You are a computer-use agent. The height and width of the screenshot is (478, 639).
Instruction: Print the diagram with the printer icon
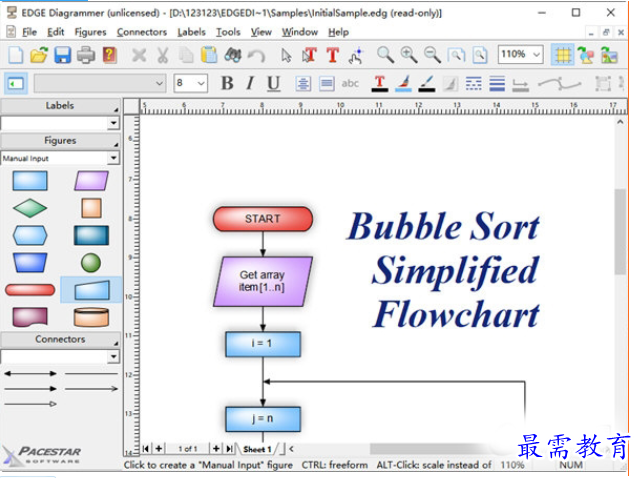point(86,55)
